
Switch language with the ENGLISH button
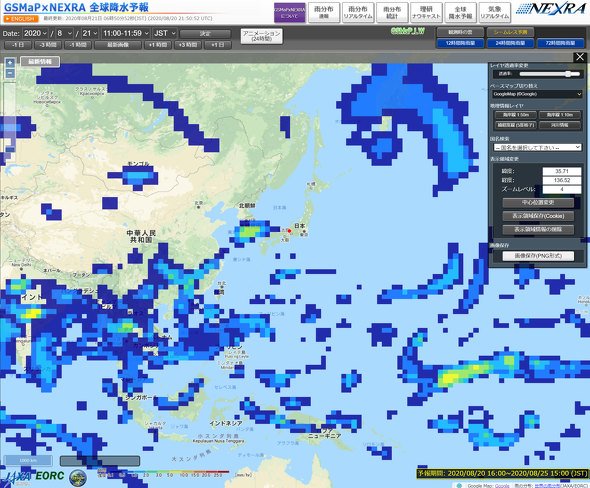21,19
